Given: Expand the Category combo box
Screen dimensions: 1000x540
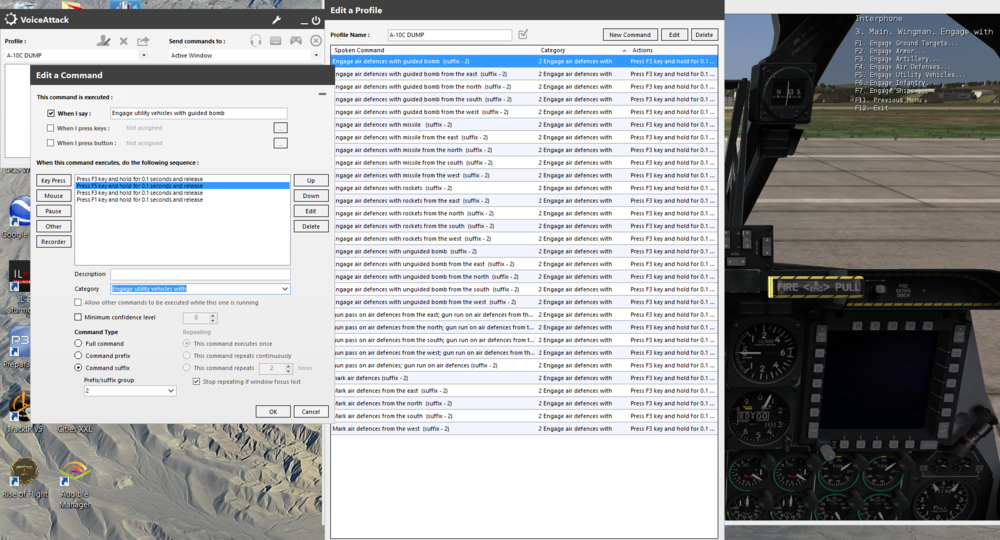Looking at the screenshot, I should pos(285,289).
